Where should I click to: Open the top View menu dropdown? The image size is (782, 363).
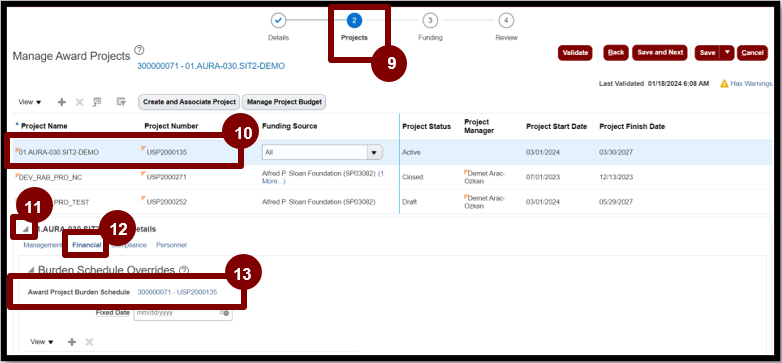(30, 102)
